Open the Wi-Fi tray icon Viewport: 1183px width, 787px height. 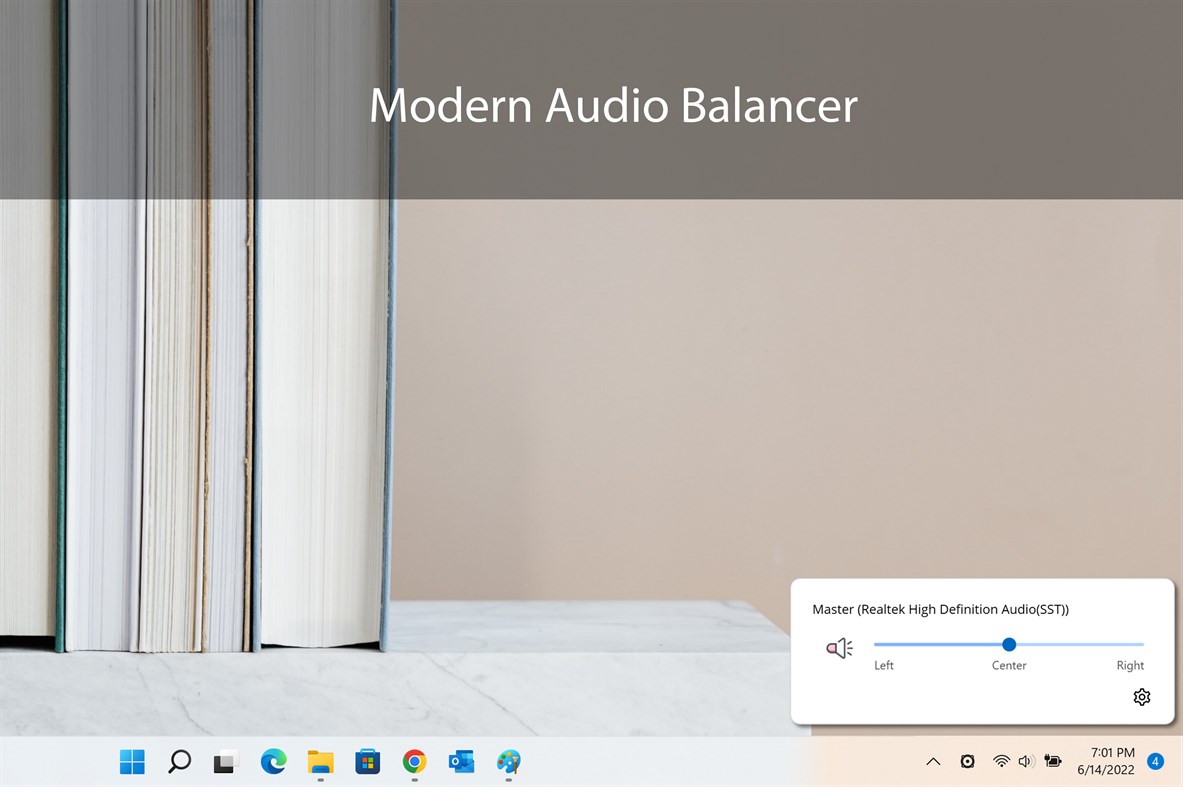tap(1001, 761)
